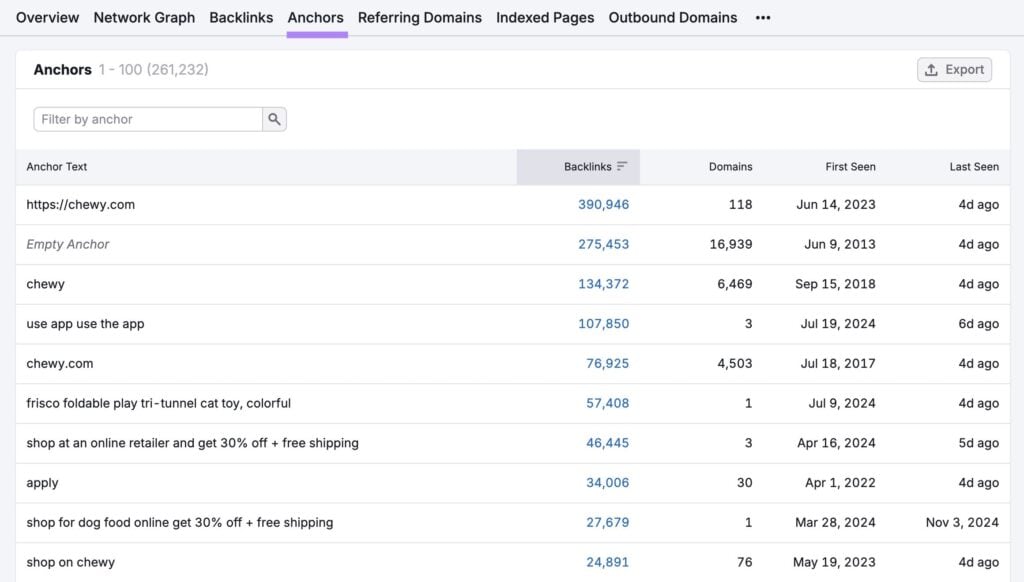Sort by Domains column header

(x=730, y=167)
